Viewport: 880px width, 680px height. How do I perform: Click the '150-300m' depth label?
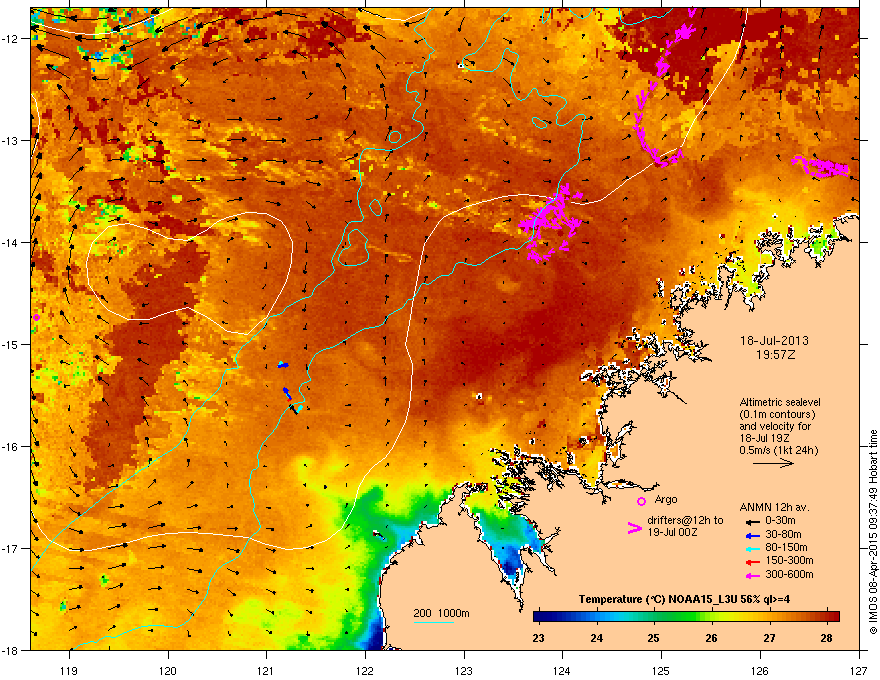point(789,560)
